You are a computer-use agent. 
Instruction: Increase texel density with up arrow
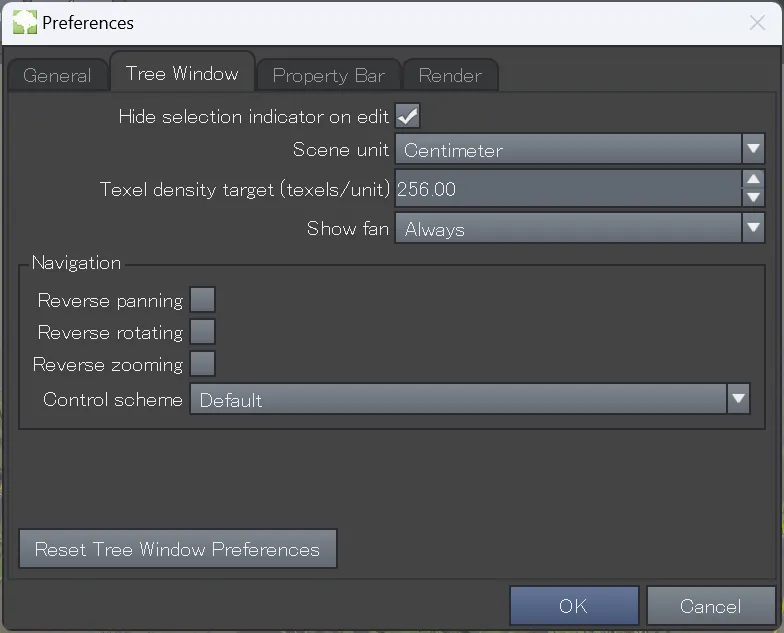point(754,179)
